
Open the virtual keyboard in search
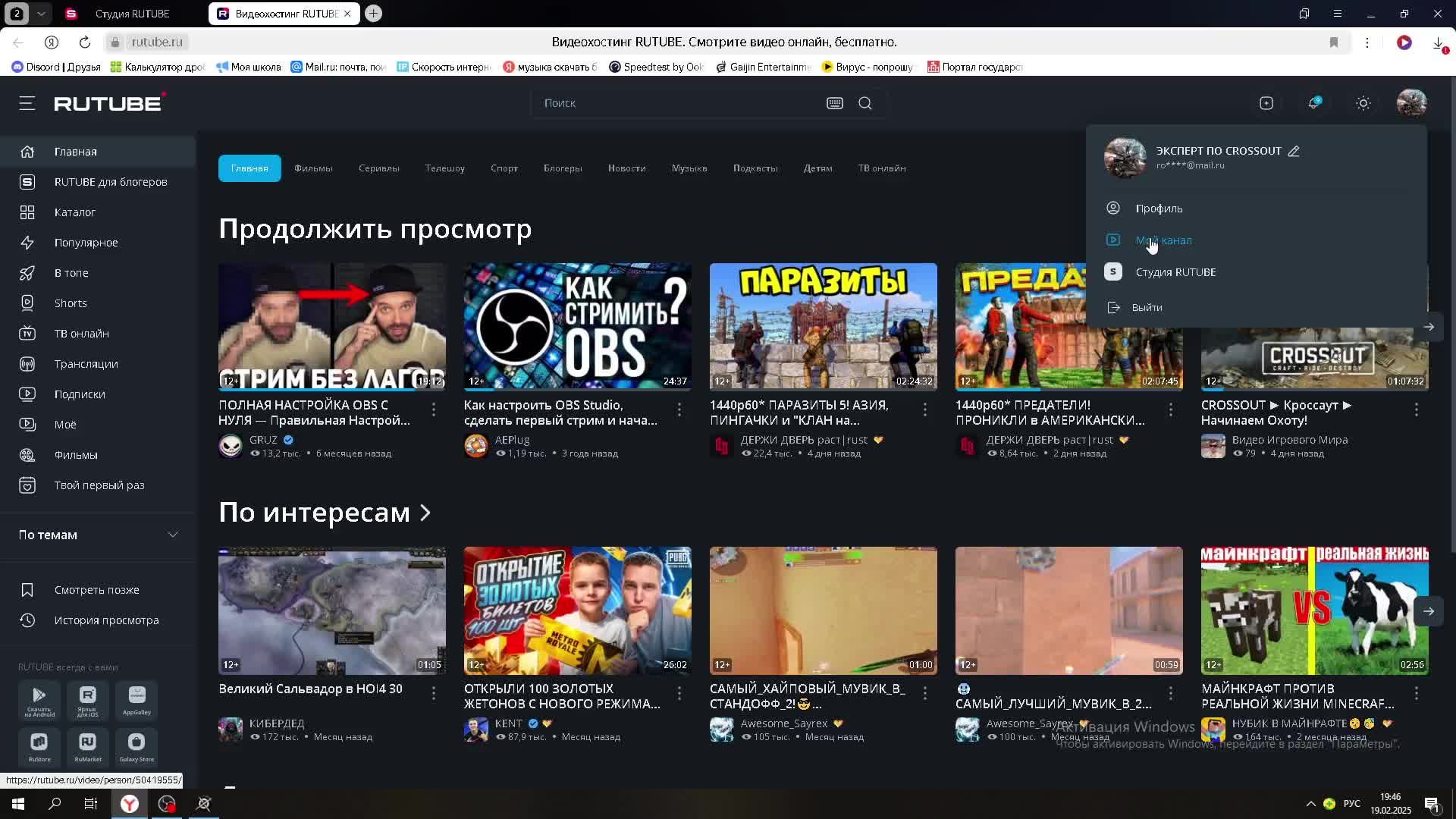pos(834,103)
